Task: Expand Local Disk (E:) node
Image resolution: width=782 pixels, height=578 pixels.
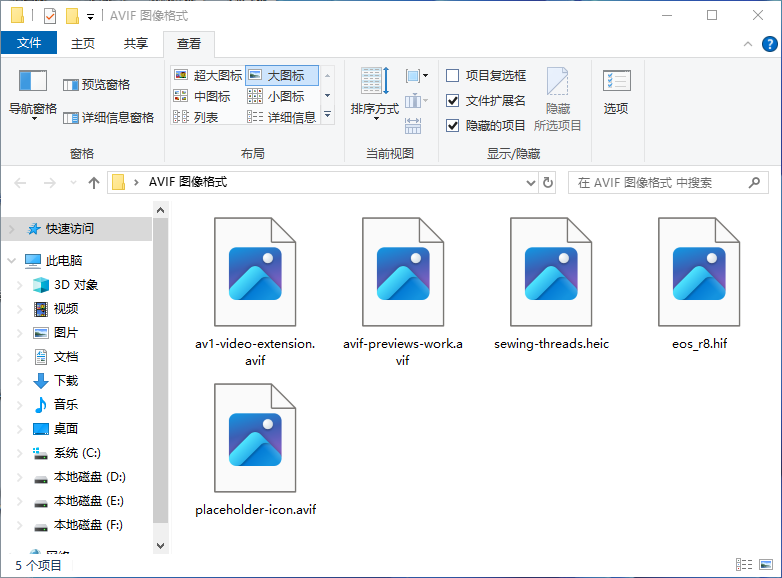Action: tap(19, 501)
